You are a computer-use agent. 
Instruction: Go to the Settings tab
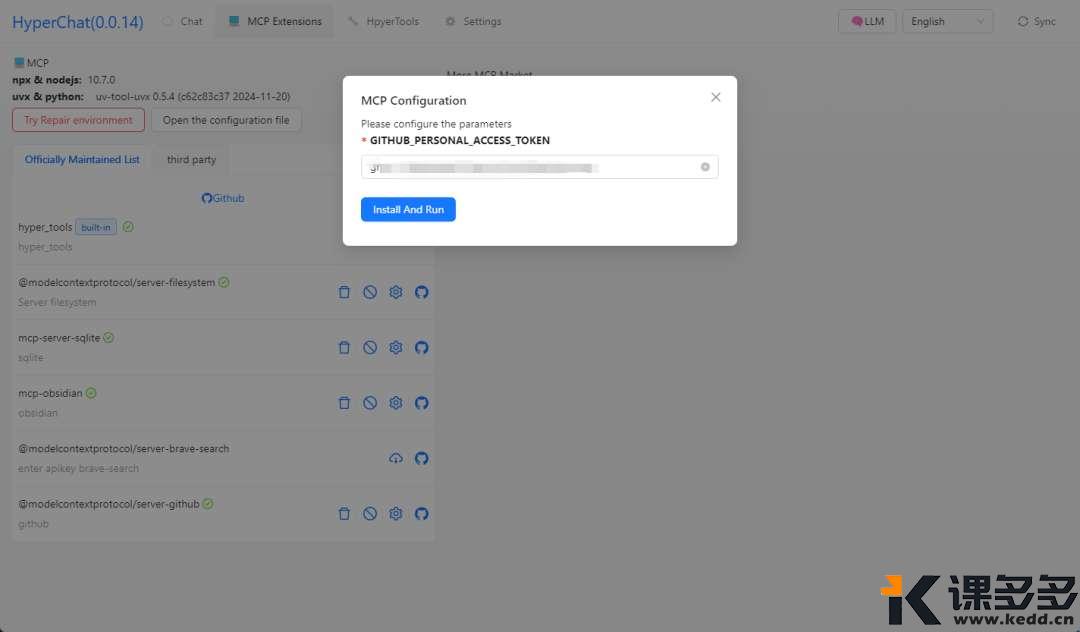pos(473,21)
